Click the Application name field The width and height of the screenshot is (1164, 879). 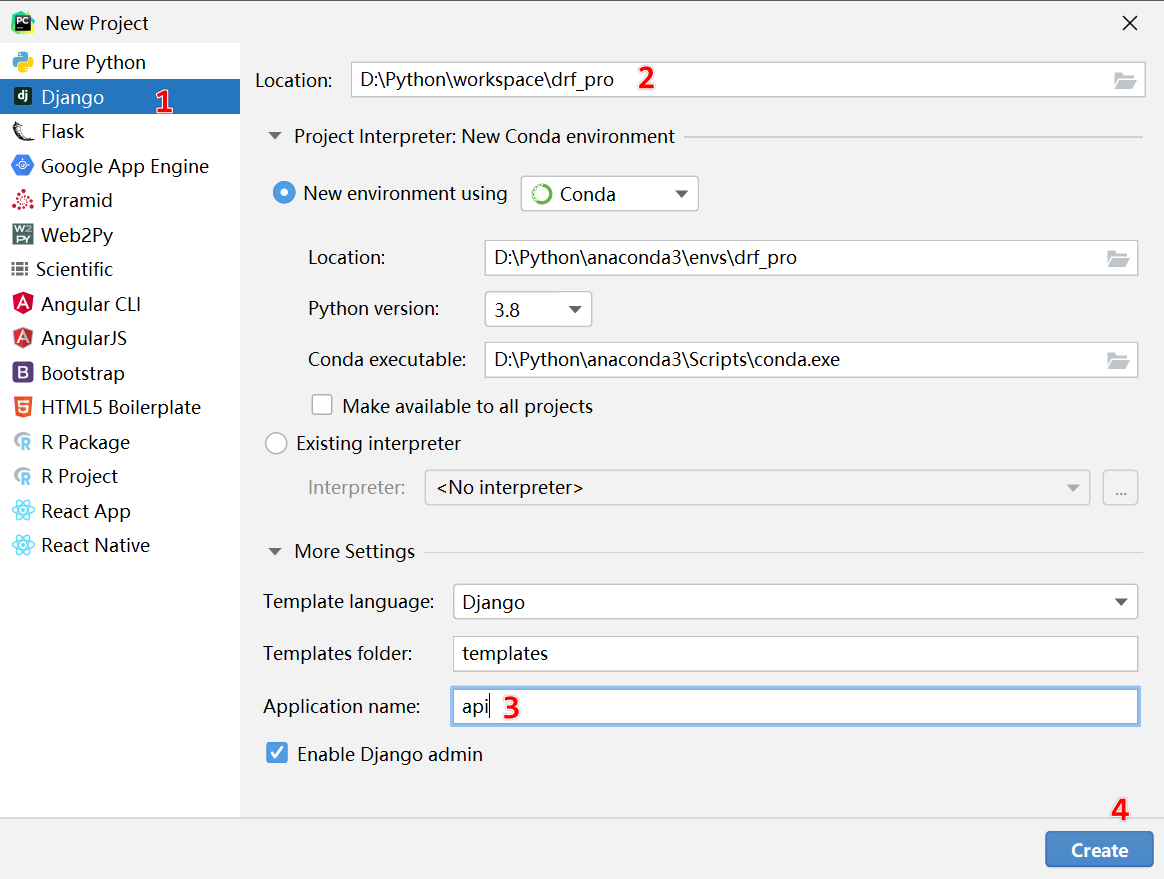[795, 706]
